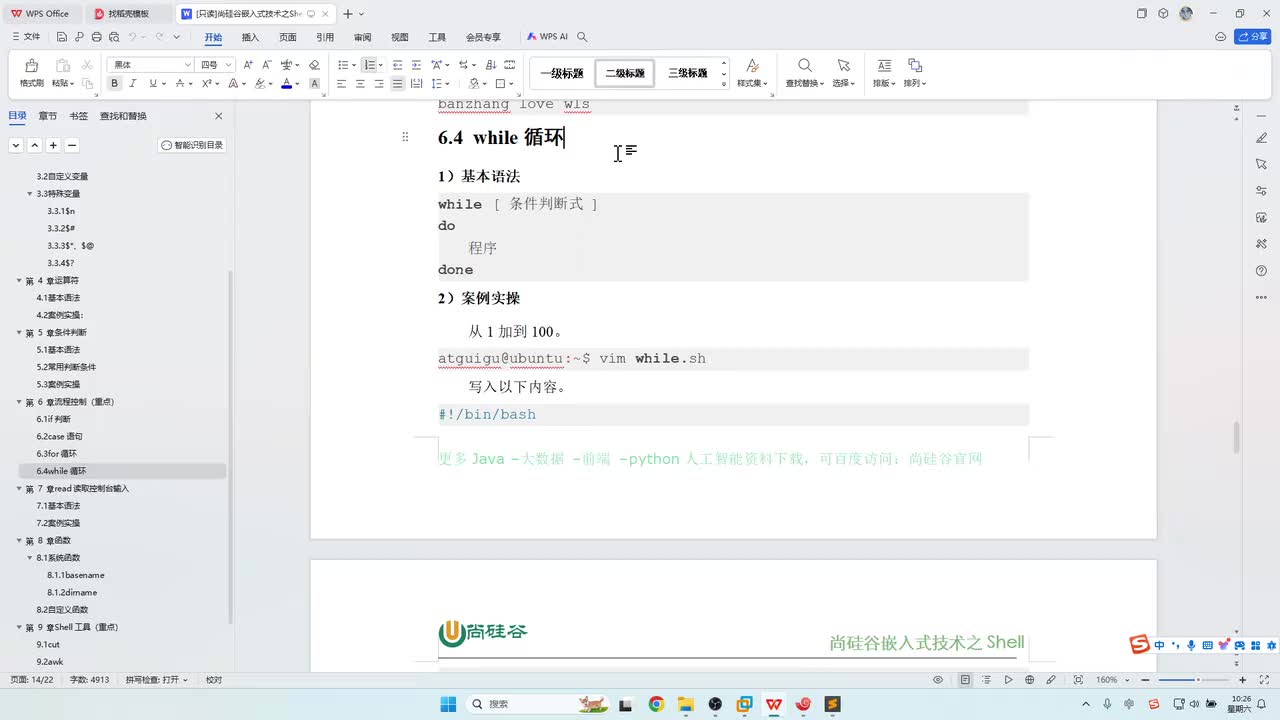1280x720 pixels.
Task: Click the Format Painter brush icon
Action: pos(31,66)
